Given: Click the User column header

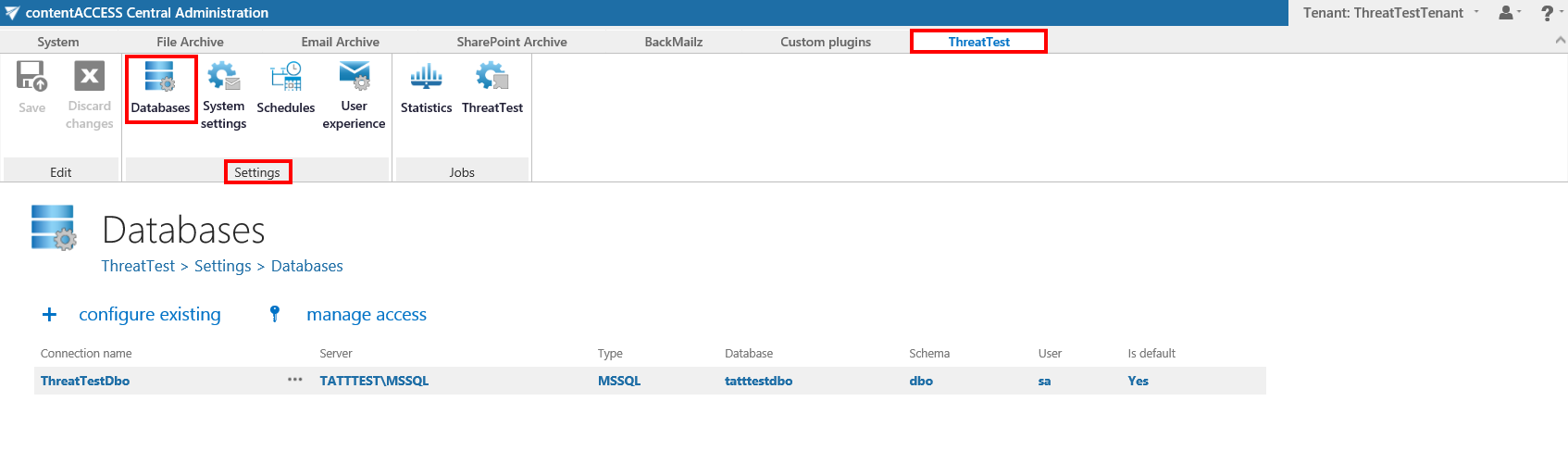Looking at the screenshot, I should point(1050,354).
